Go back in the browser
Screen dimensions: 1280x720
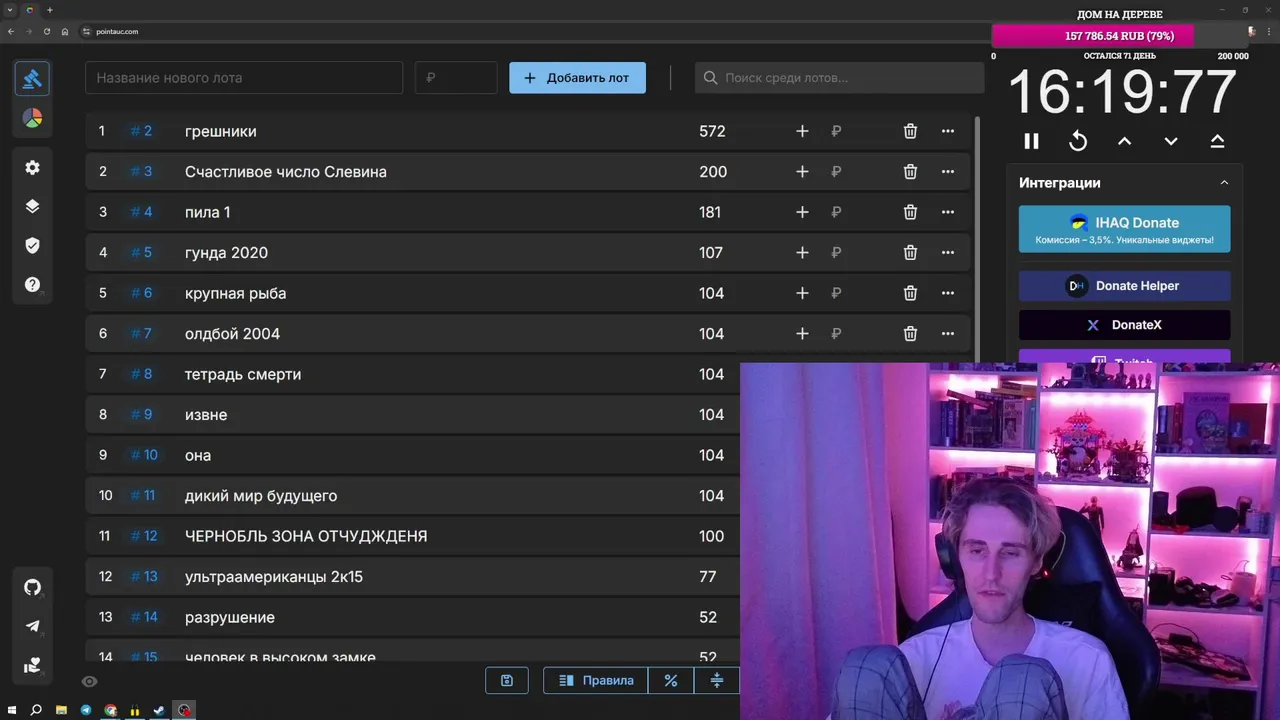(10, 32)
